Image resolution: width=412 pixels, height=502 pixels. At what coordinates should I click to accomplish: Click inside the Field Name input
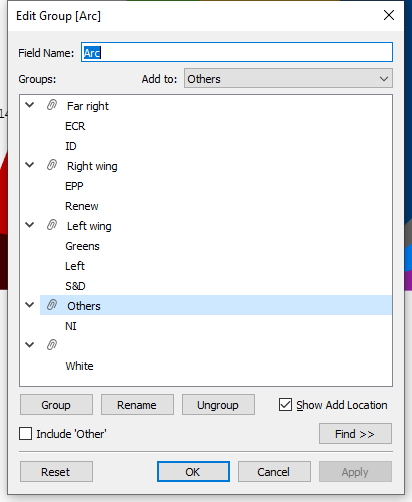tap(237, 52)
